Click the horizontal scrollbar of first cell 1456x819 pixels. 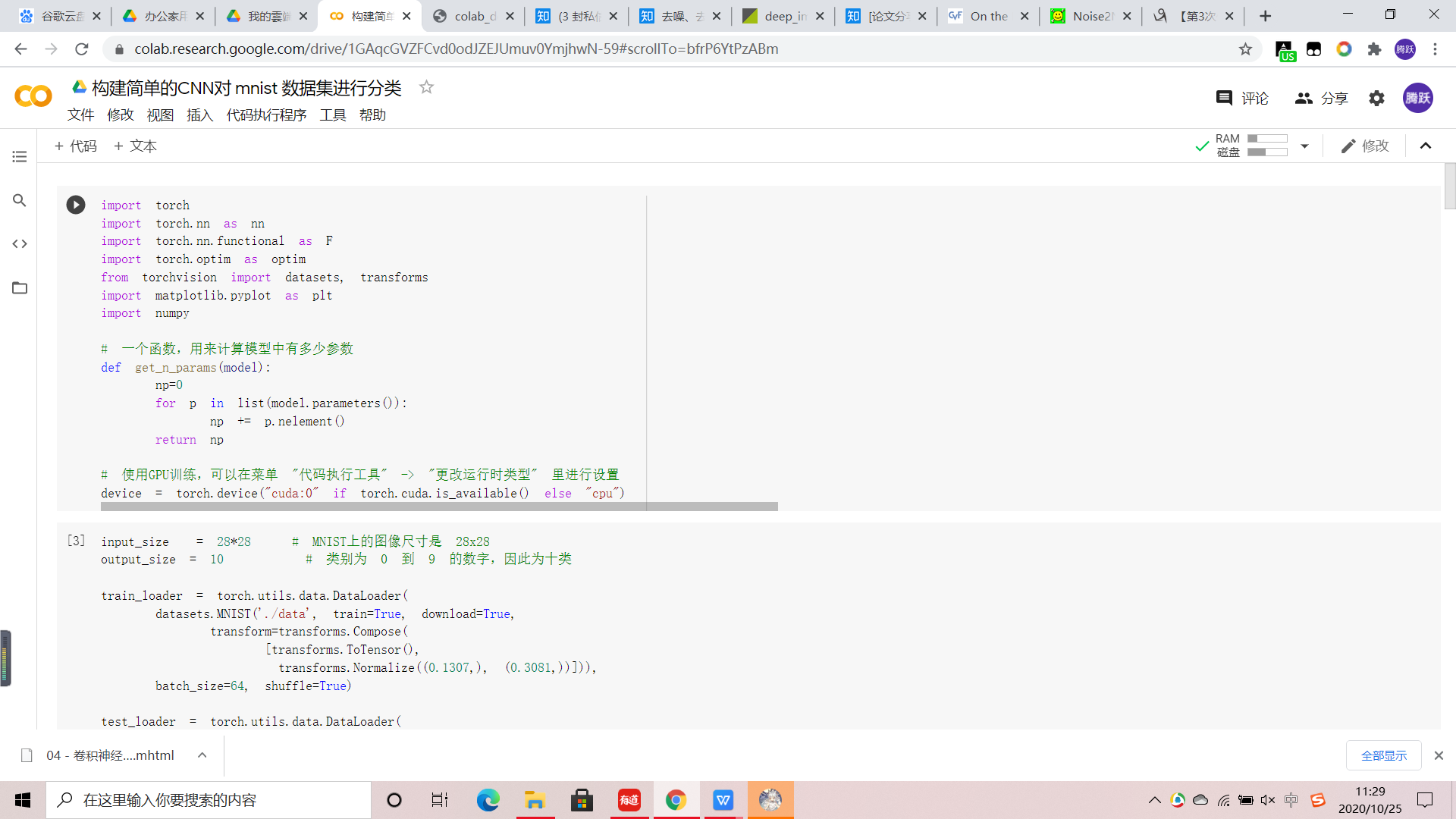pos(438,507)
